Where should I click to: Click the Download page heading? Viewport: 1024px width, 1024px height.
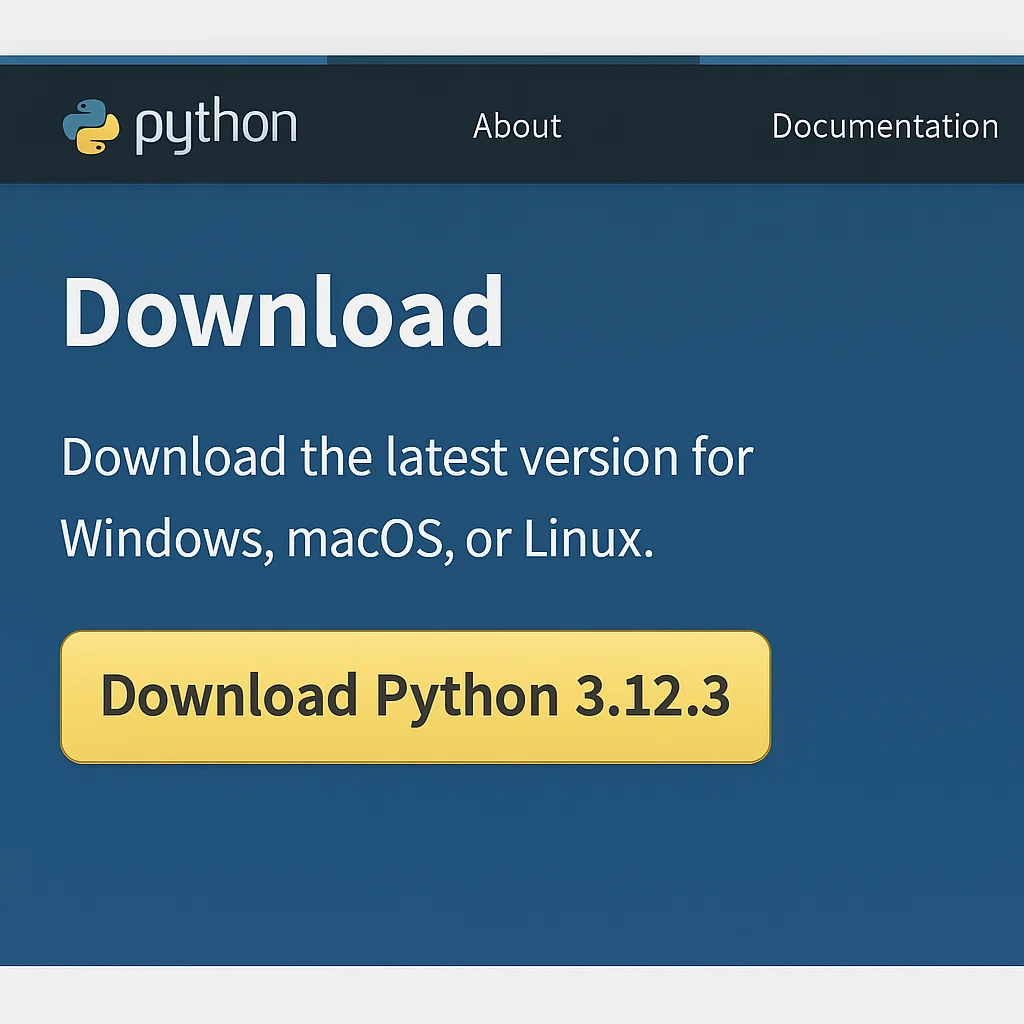coord(283,311)
